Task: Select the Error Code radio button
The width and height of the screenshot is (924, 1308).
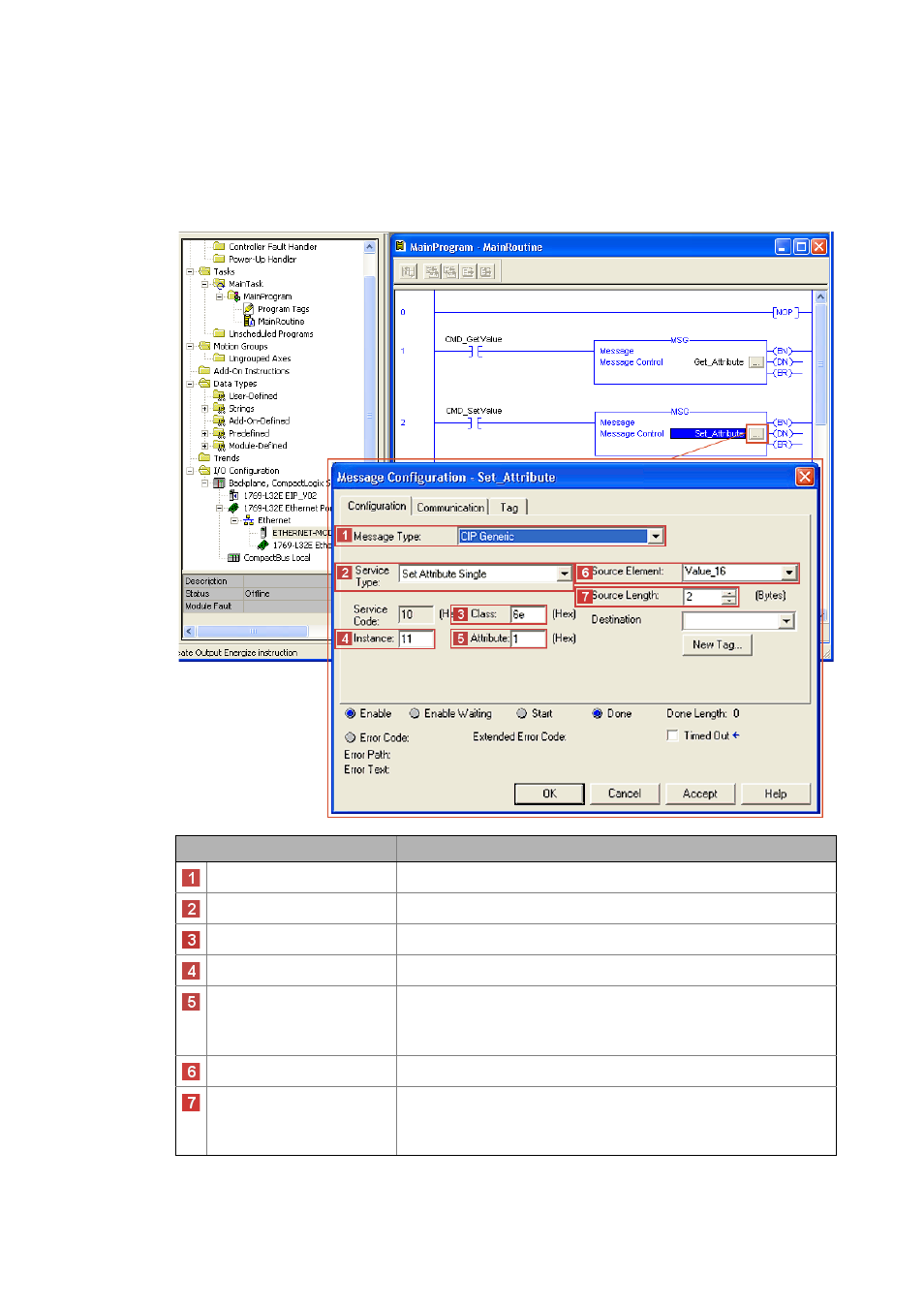Action: (x=351, y=737)
